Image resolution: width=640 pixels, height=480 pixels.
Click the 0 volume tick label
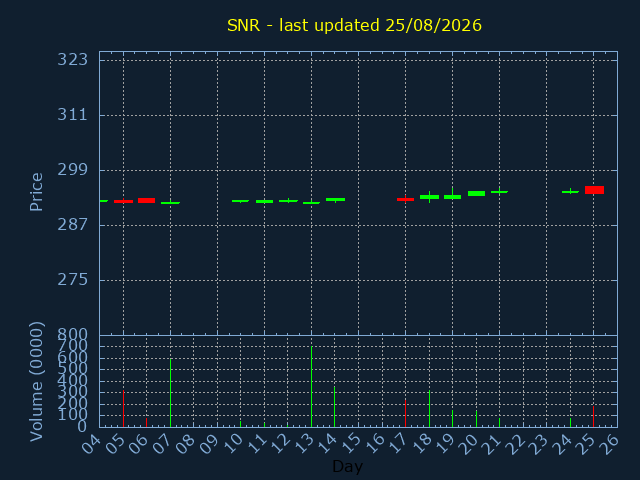82,427
